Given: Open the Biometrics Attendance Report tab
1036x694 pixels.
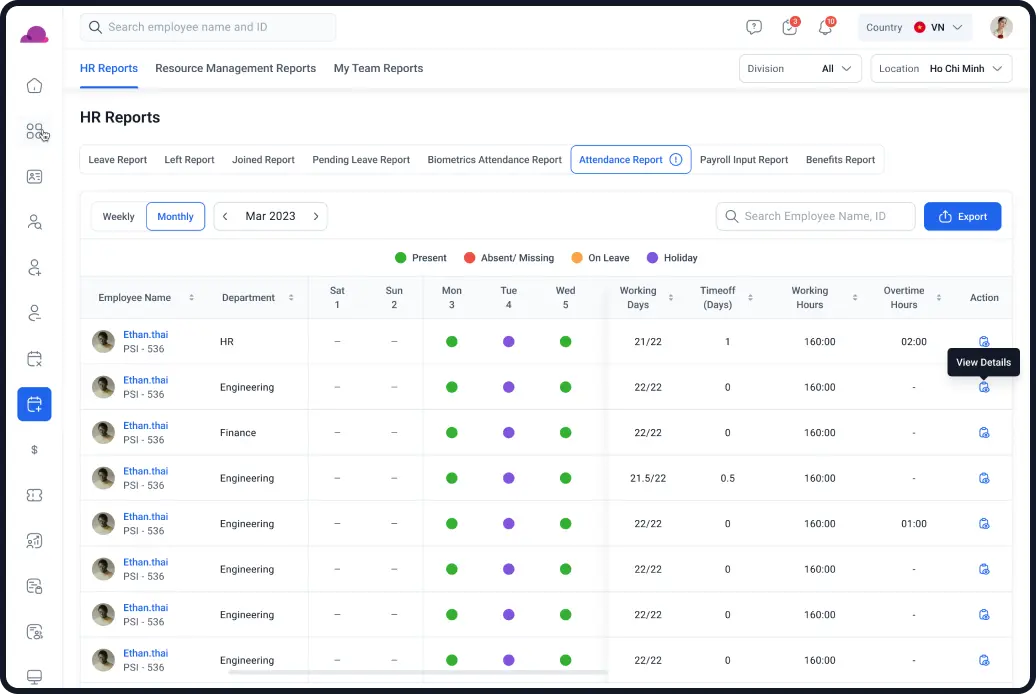Looking at the screenshot, I should 494,159.
